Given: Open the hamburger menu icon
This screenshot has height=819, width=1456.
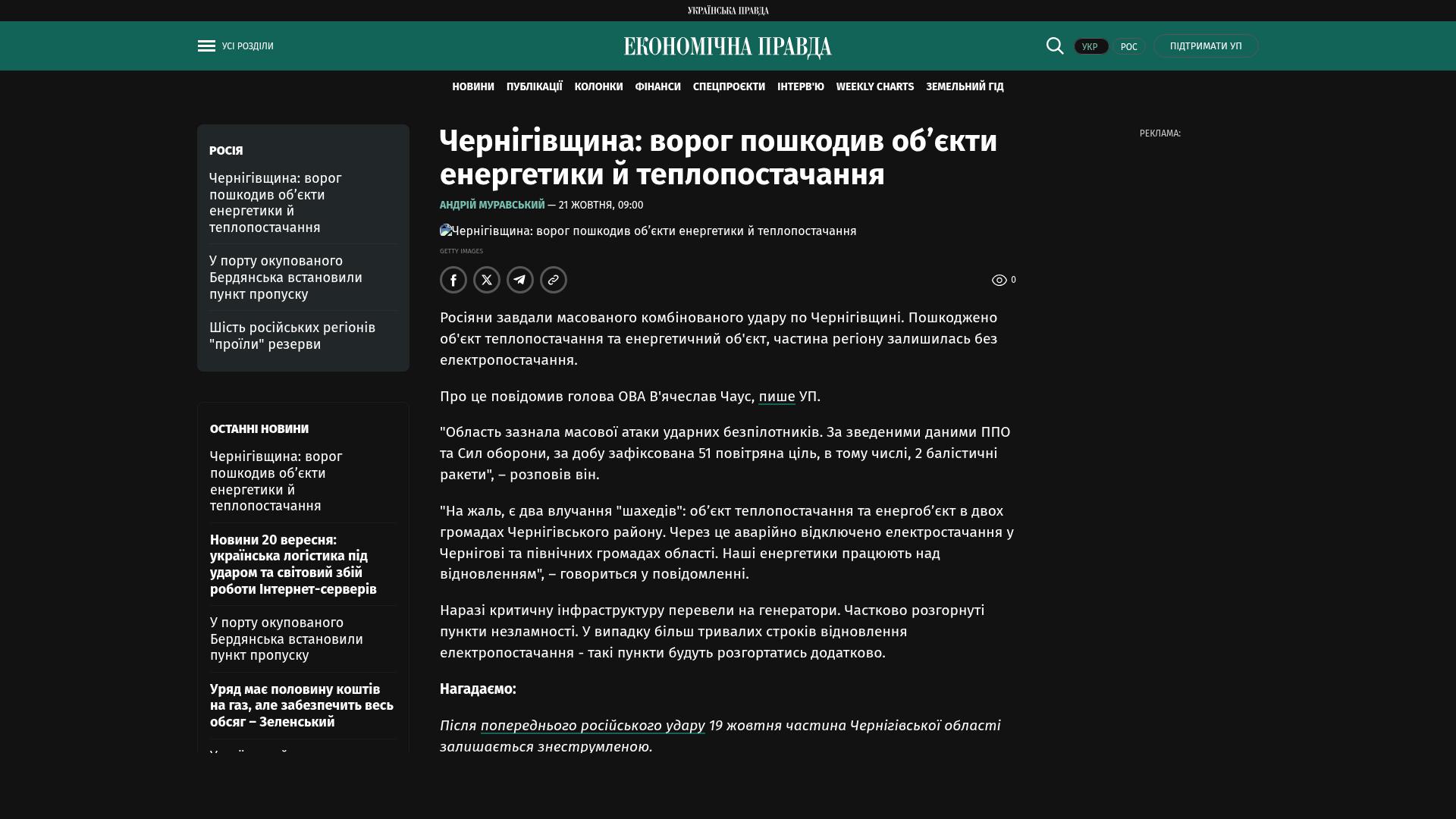Looking at the screenshot, I should (x=206, y=46).
